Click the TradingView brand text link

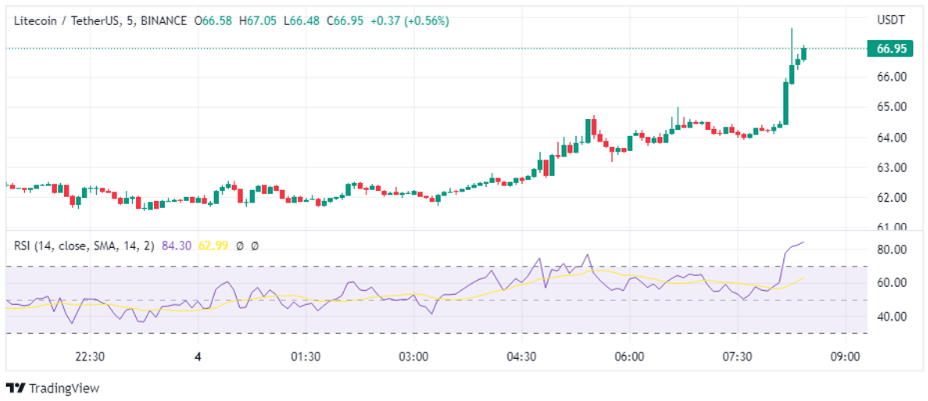(x=64, y=388)
